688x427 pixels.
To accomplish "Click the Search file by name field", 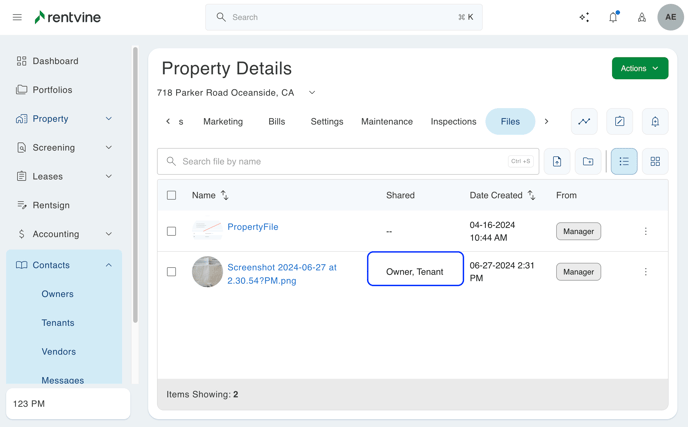I will tap(340, 161).
